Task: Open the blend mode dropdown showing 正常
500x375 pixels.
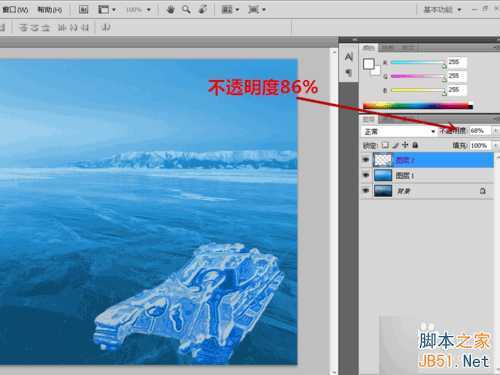Action: click(x=399, y=131)
